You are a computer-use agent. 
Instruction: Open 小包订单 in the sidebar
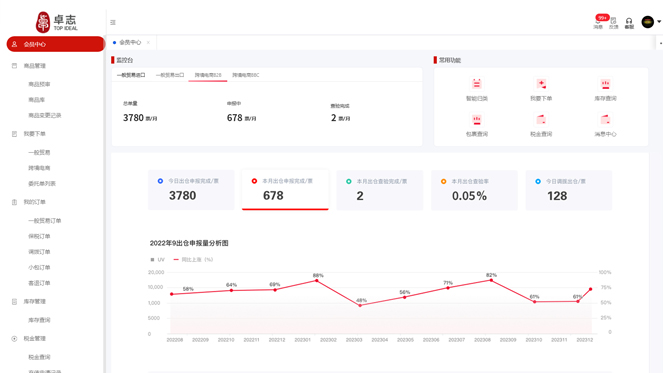39,267
